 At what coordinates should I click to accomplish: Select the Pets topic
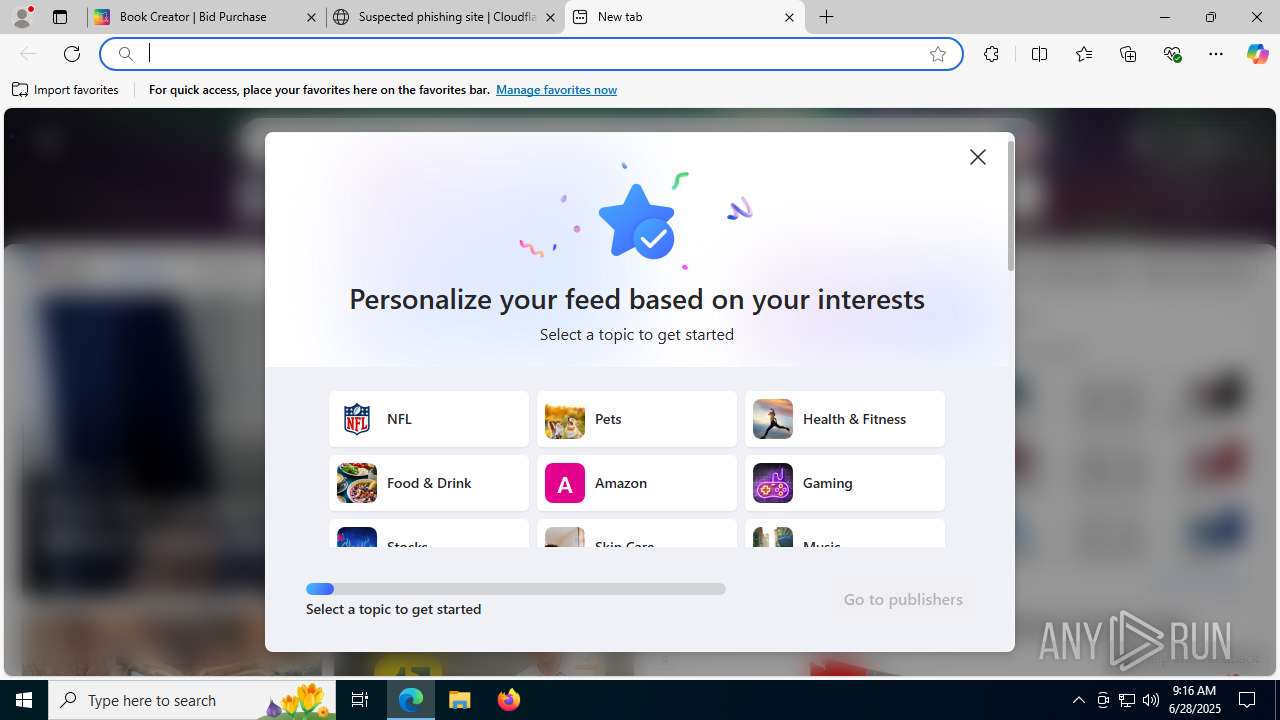[637, 419]
